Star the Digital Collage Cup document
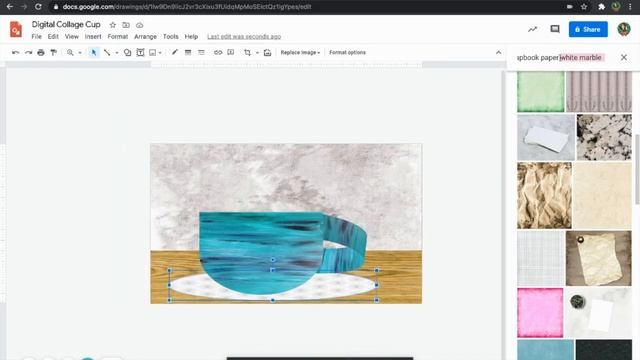Image resolution: width=640 pixels, height=360 pixels. pos(113,25)
